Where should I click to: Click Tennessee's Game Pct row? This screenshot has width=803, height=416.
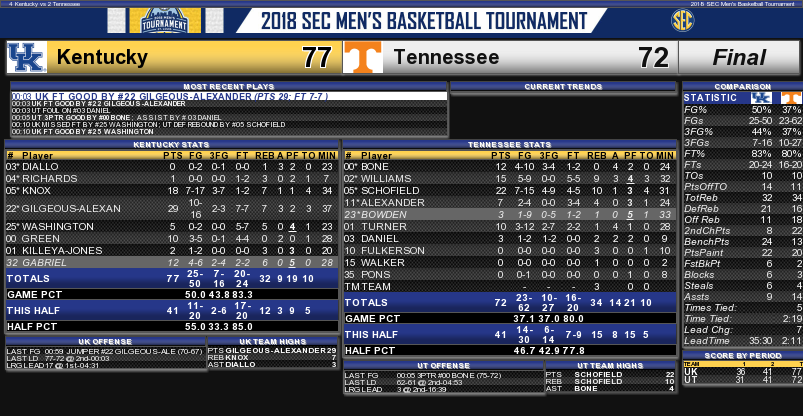[x=510, y=318]
